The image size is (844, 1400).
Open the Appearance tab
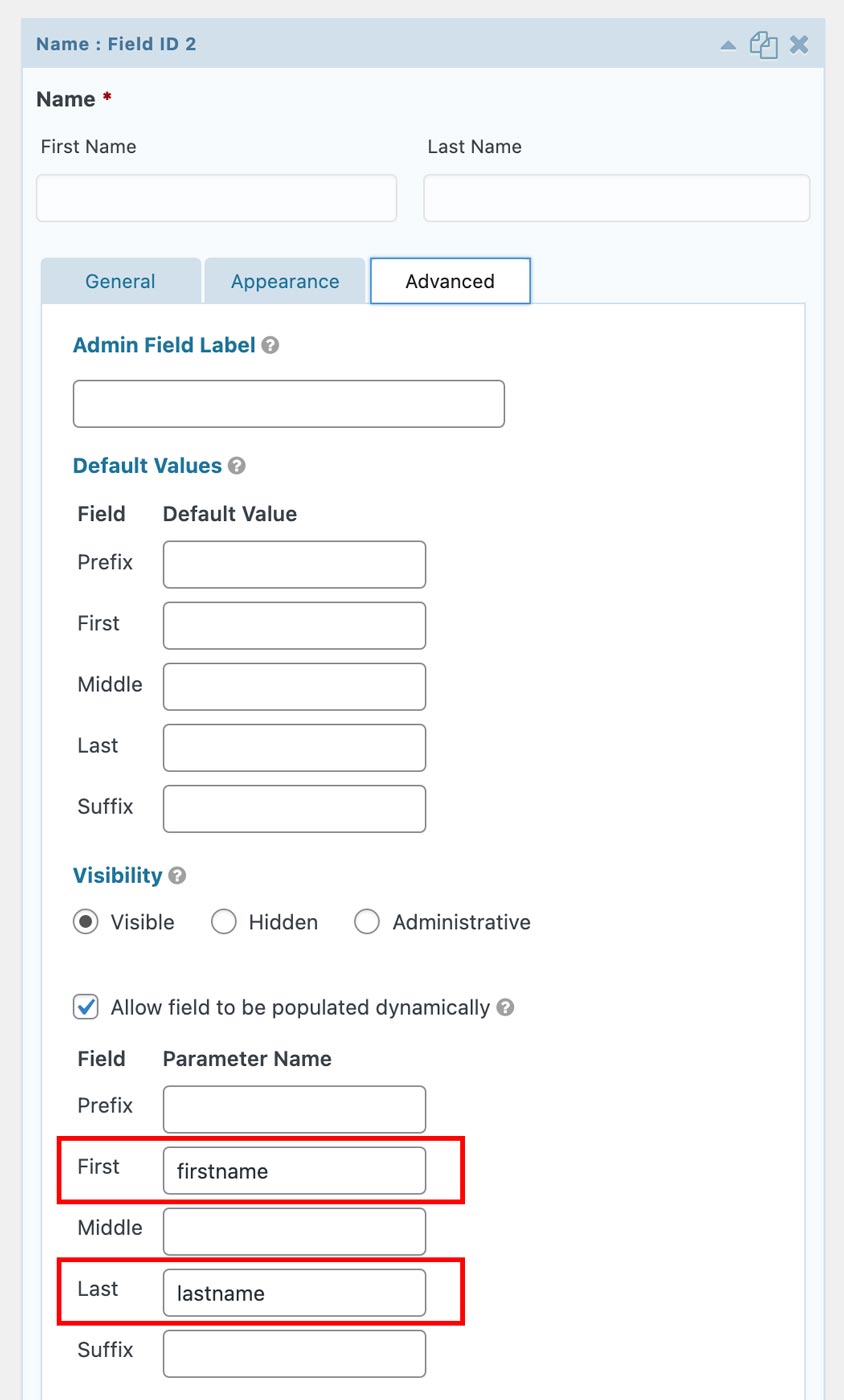285,281
